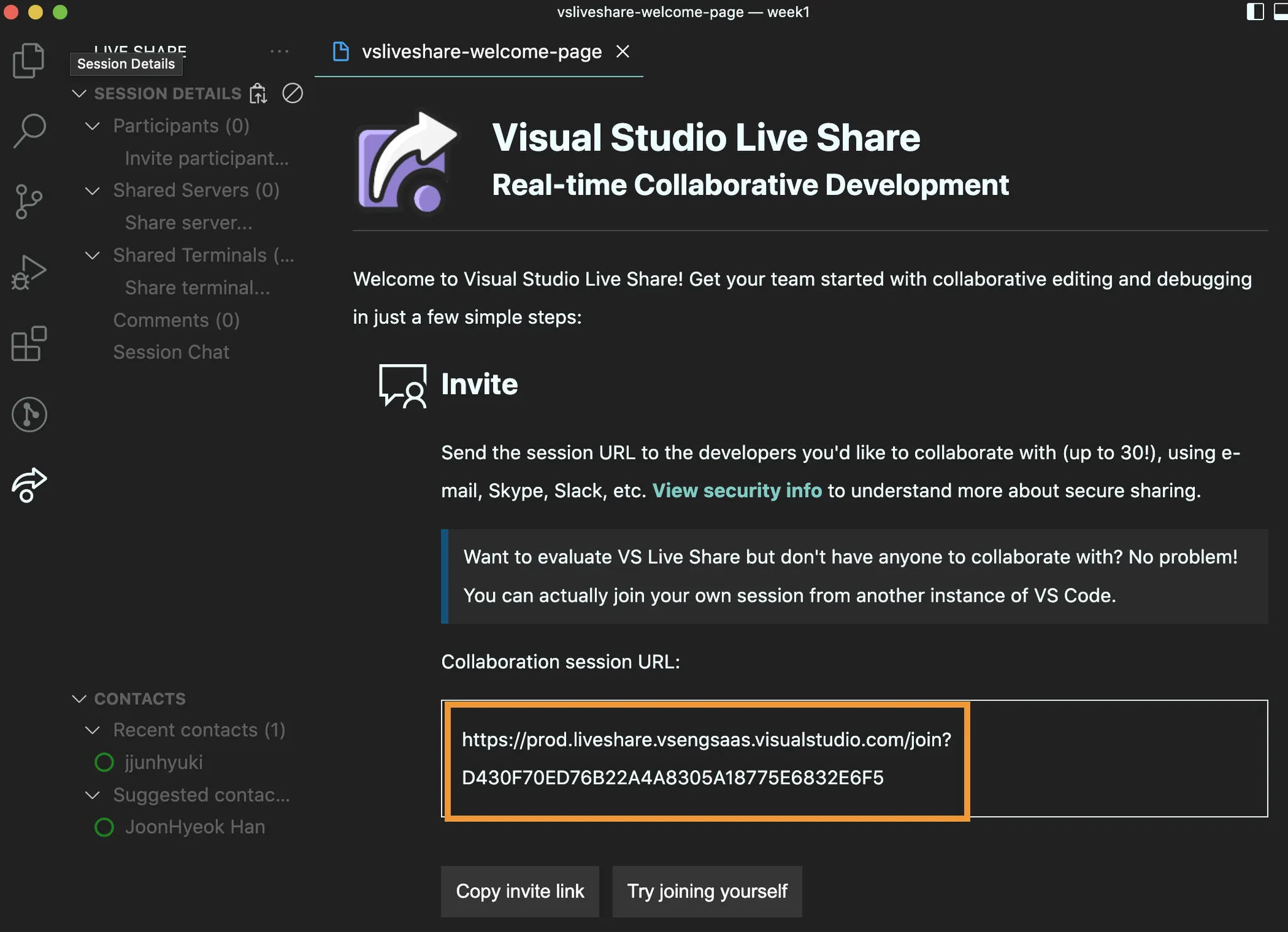Toggle primary sidebar layout icon in title bar
The image size is (1288, 932).
[x=1255, y=12]
